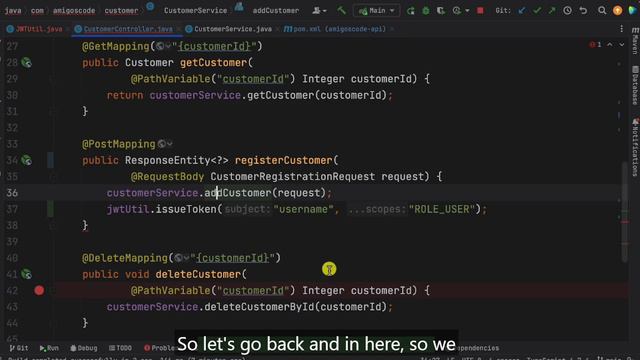Click CustomerRegistrationRequest type on line 35
The image size is (640, 360).
pos(292,176)
